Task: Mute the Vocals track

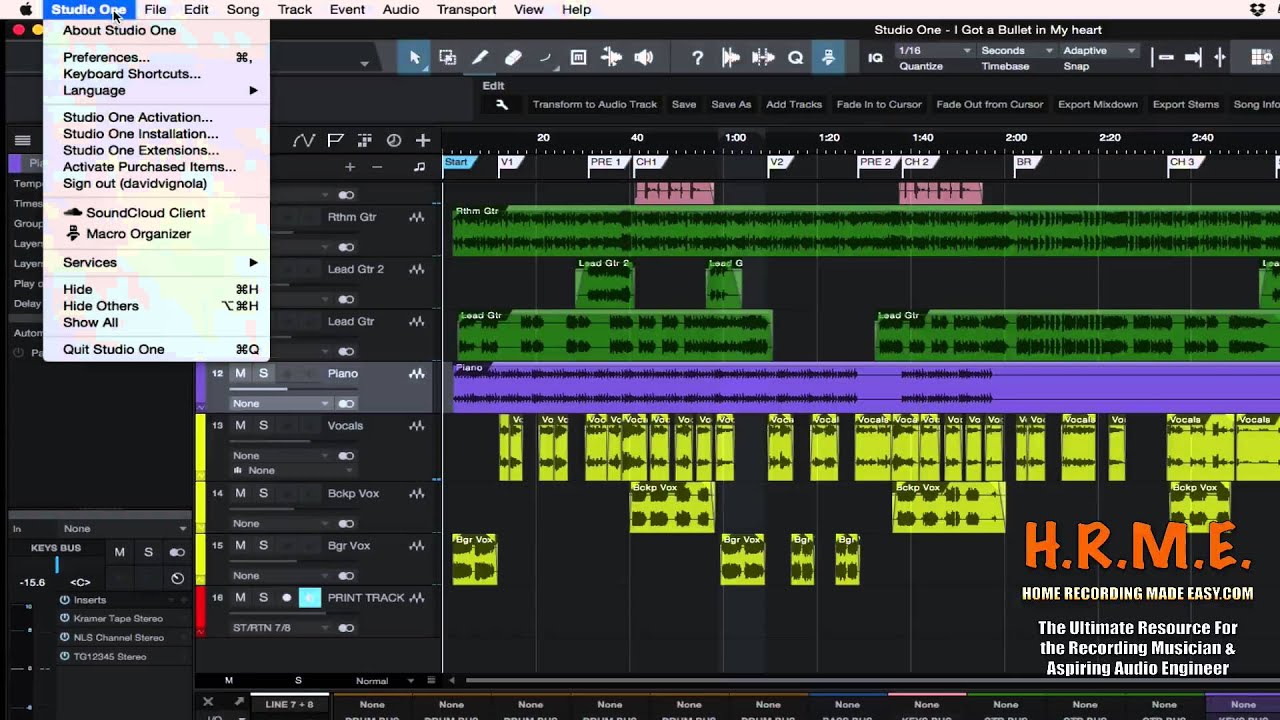Action: 240,425
